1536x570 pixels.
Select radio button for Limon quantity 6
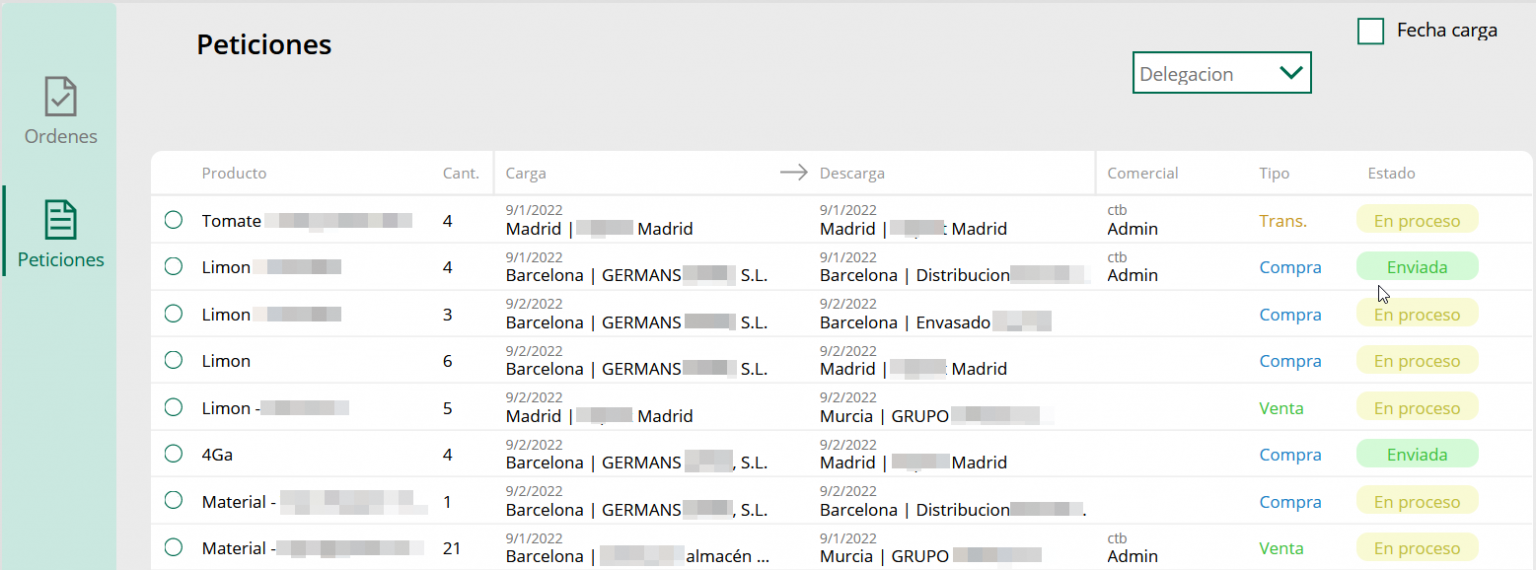point(173,361)
